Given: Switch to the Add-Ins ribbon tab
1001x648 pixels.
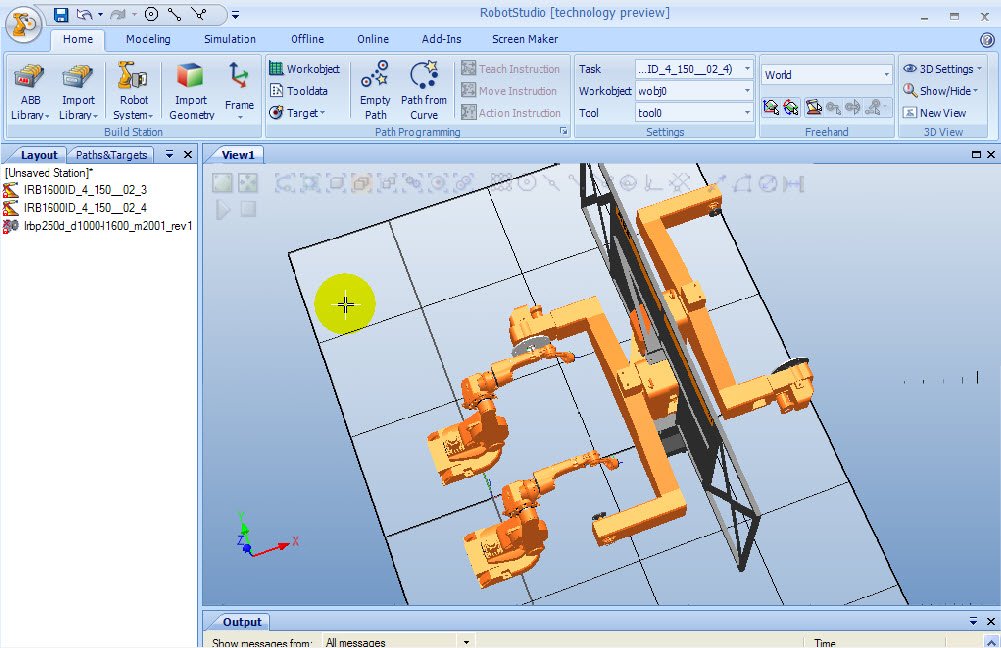Looking at the screenshot, I should pos(441,39).
